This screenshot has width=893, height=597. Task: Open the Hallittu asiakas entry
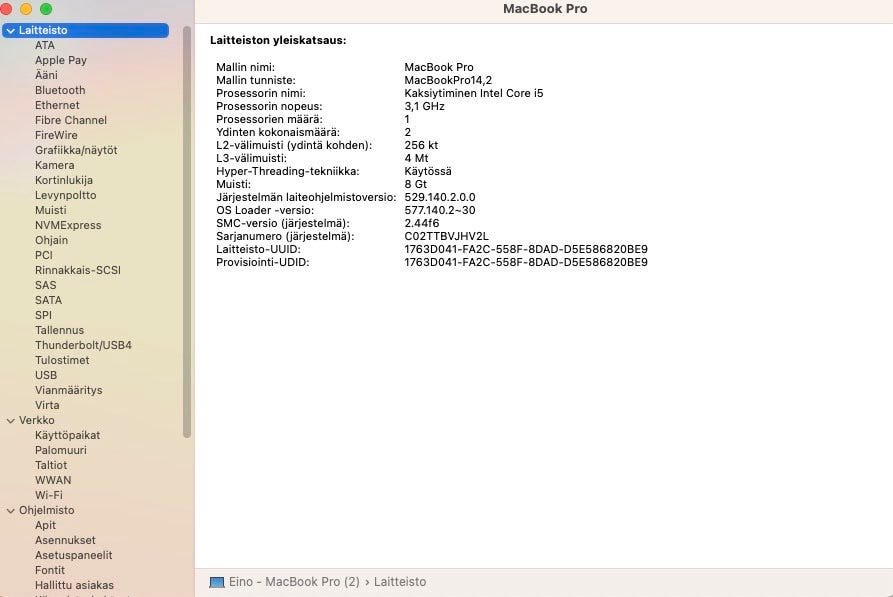74,586
